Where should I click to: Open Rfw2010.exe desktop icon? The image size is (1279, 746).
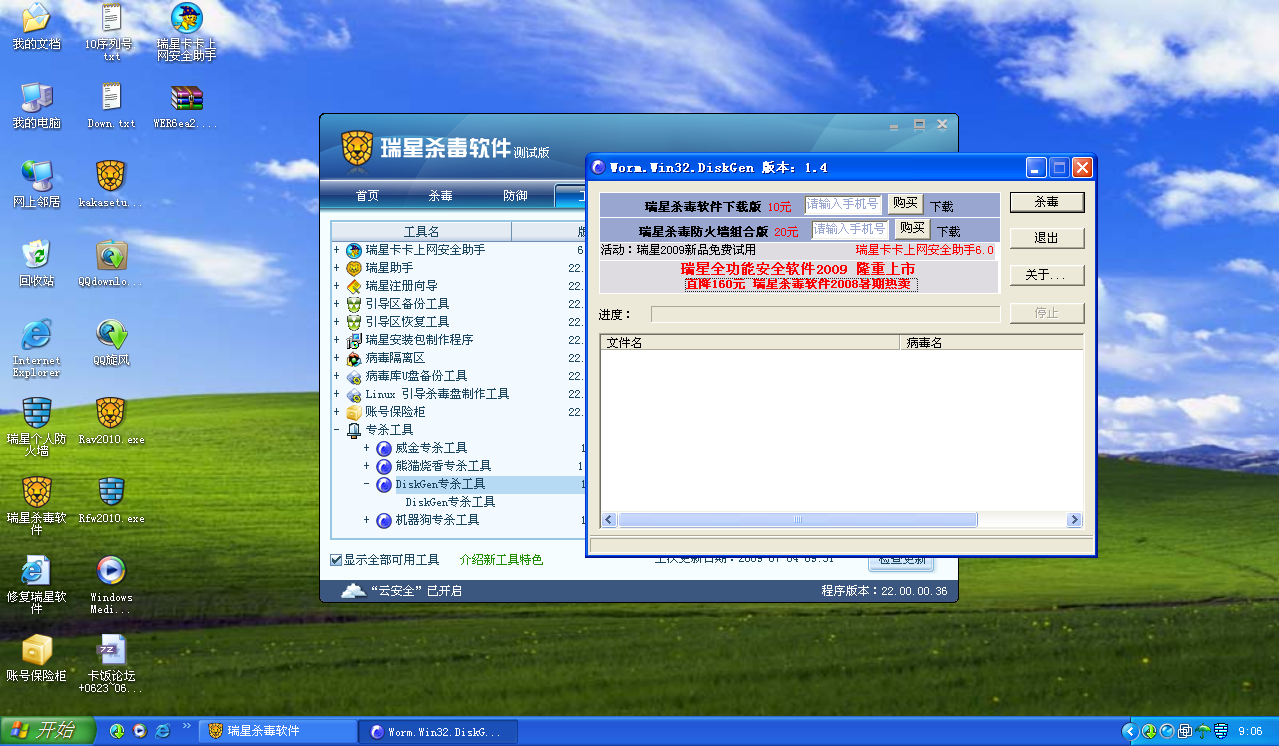click(x=111, y=500)
